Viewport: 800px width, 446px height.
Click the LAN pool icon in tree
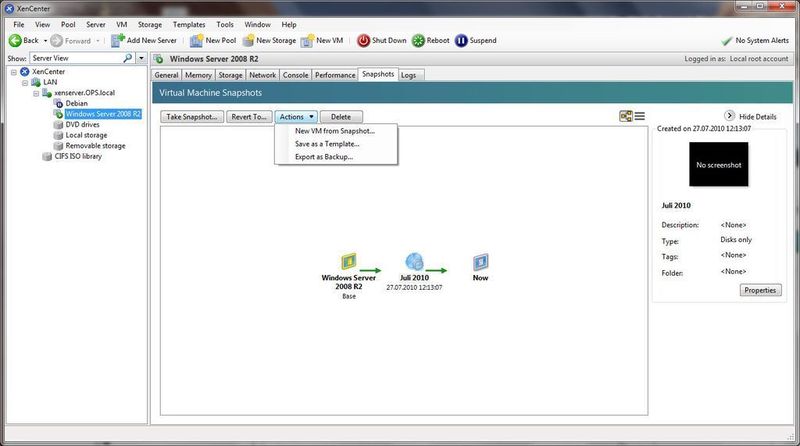36,82
